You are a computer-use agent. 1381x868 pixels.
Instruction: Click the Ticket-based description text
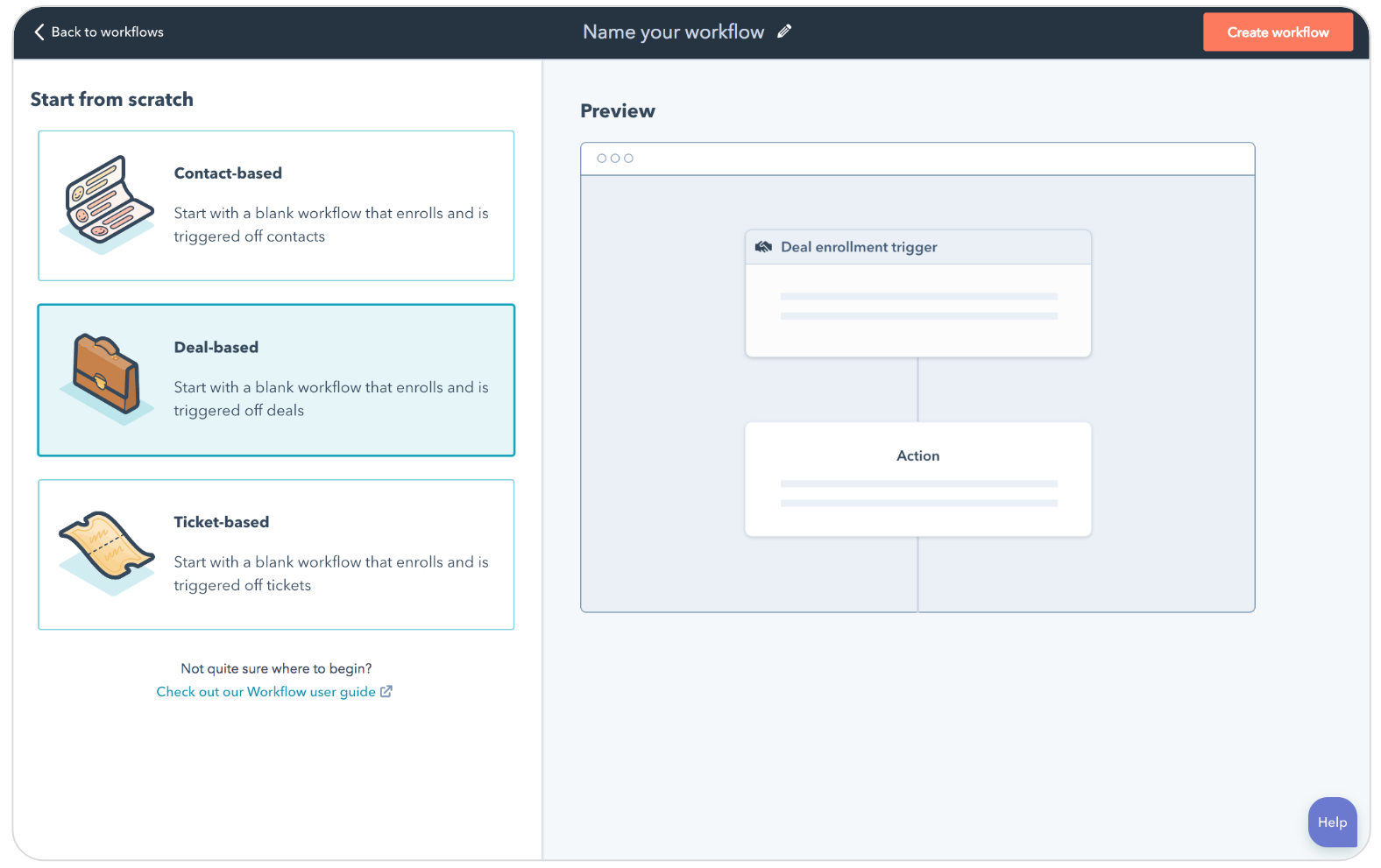pyautogui.click(x=330, y=574)
